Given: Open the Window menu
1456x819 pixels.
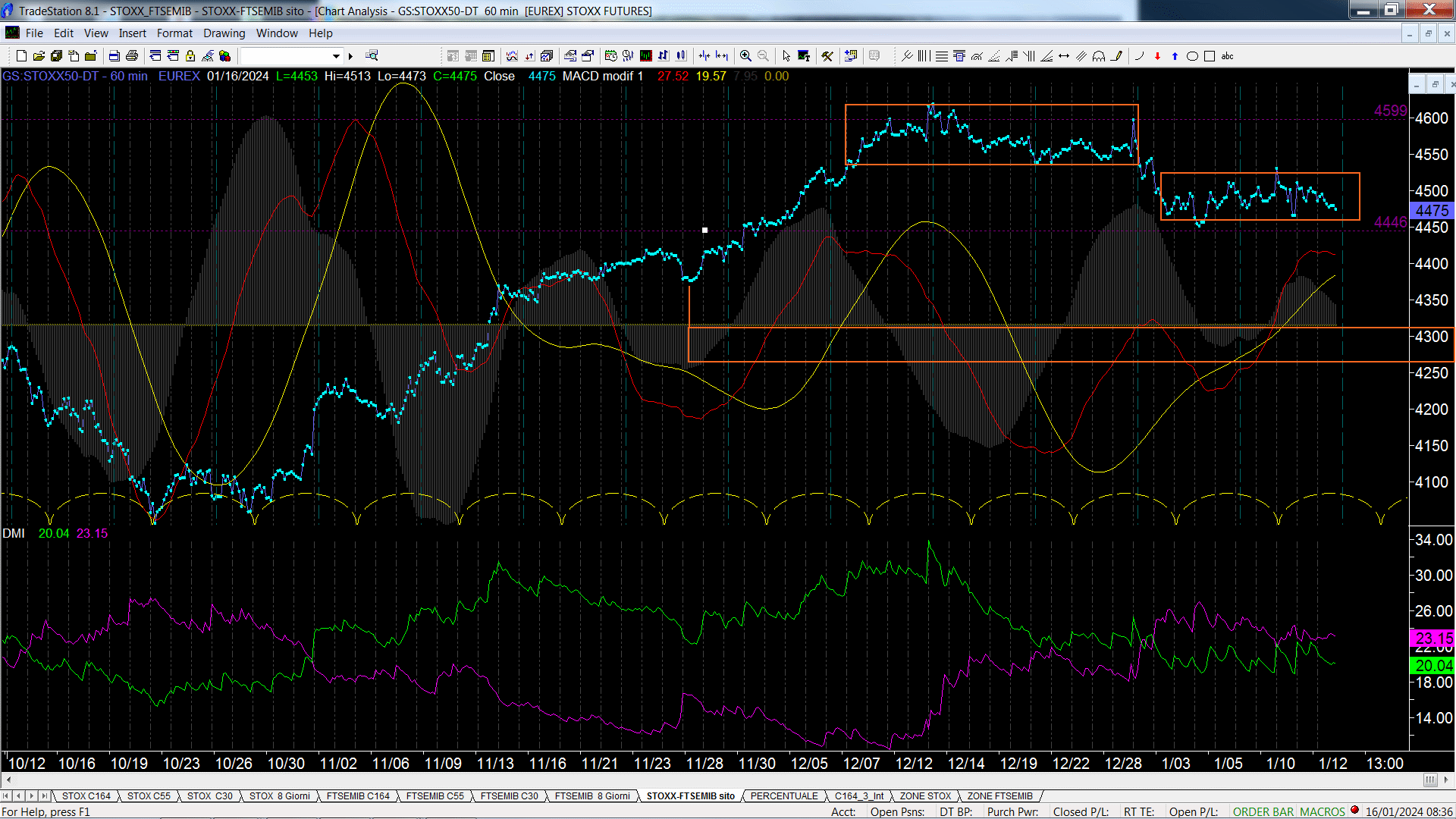Looking at the screenshot, I should pyautogui.click(x=277, y=33).
